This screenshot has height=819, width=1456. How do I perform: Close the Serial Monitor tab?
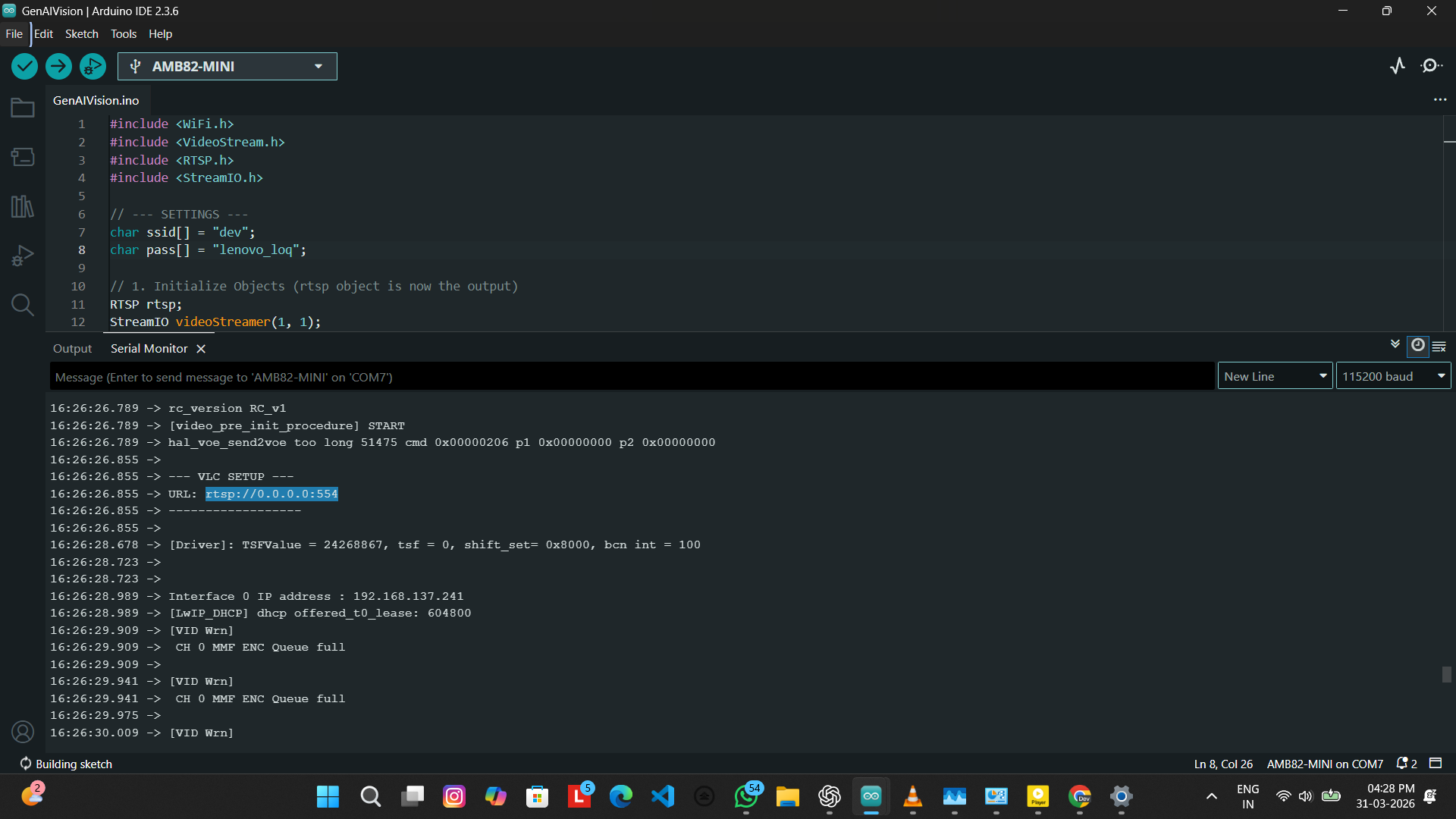pyautogui.click(x=201, y=349)
